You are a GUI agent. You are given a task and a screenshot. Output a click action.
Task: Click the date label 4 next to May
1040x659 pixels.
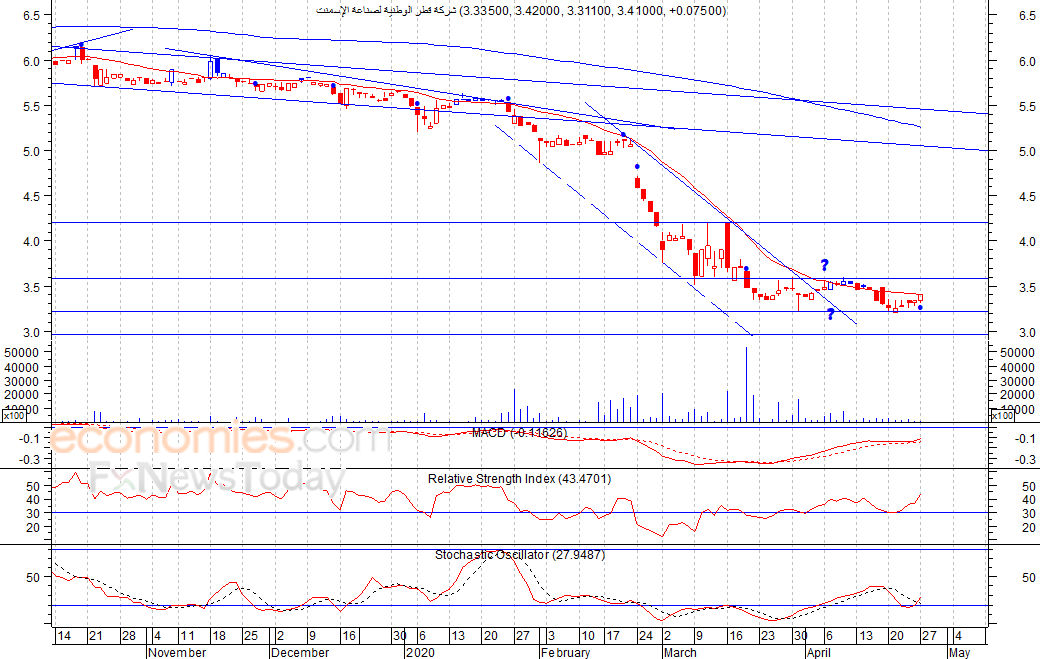[x=958, y=636]
